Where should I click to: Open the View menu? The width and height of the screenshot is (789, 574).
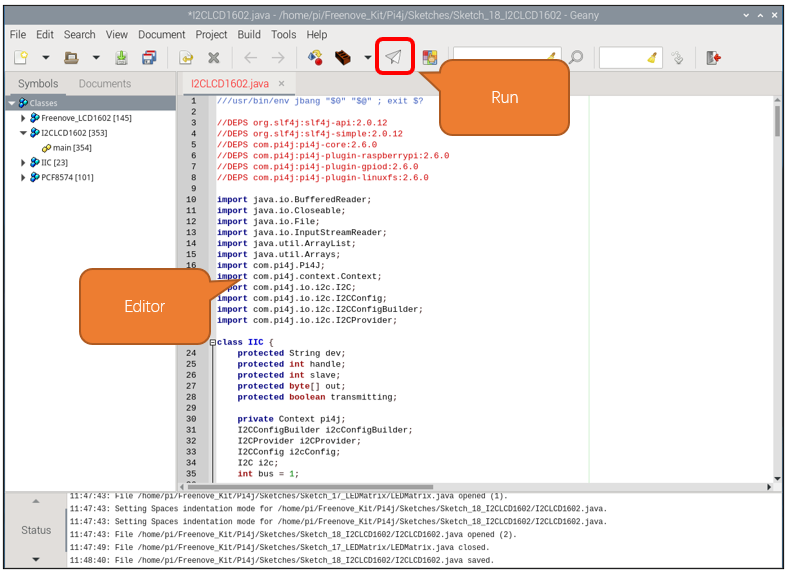[117, 35]
